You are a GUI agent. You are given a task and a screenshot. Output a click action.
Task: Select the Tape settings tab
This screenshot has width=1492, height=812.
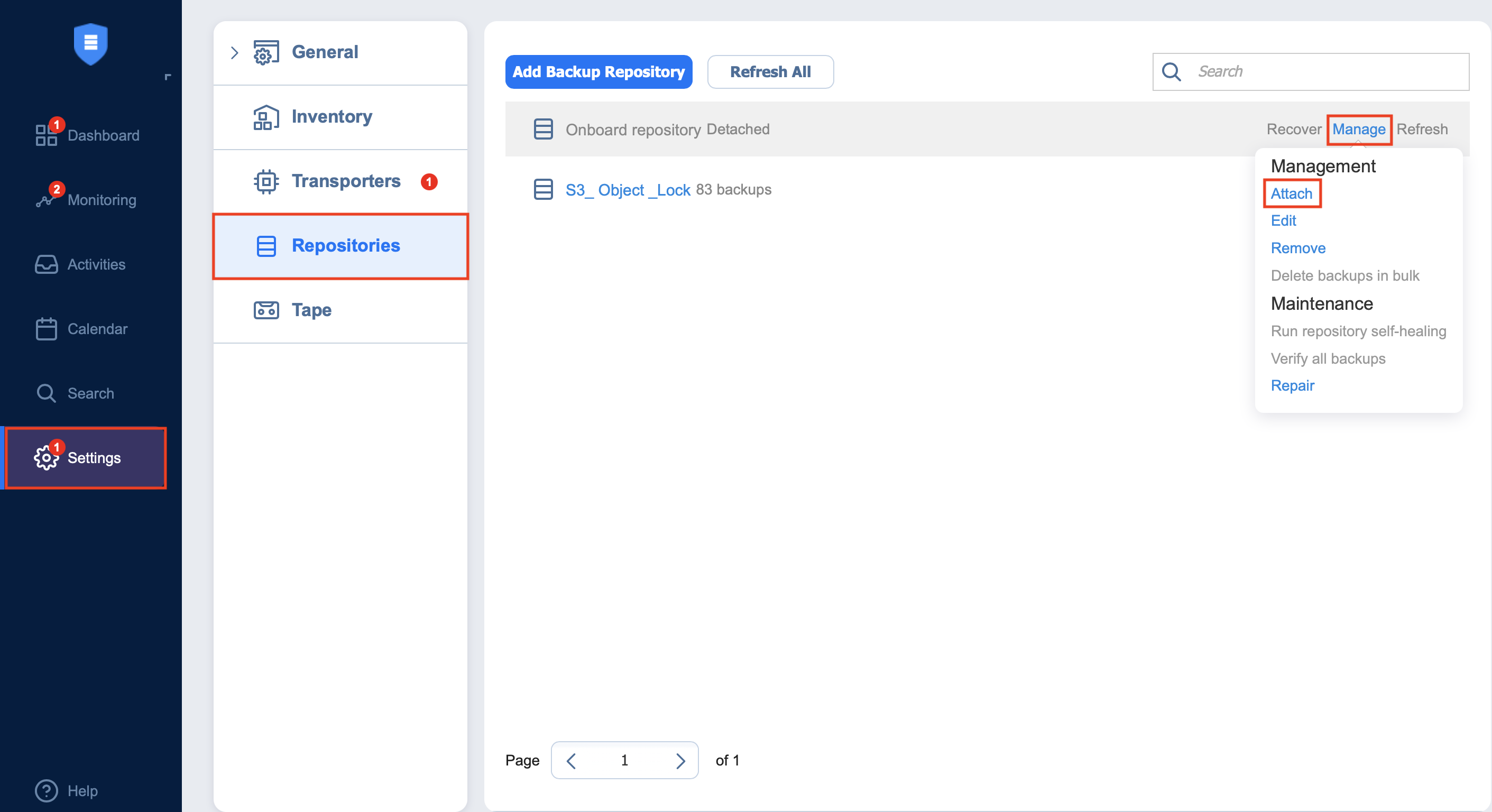[340, 310]
